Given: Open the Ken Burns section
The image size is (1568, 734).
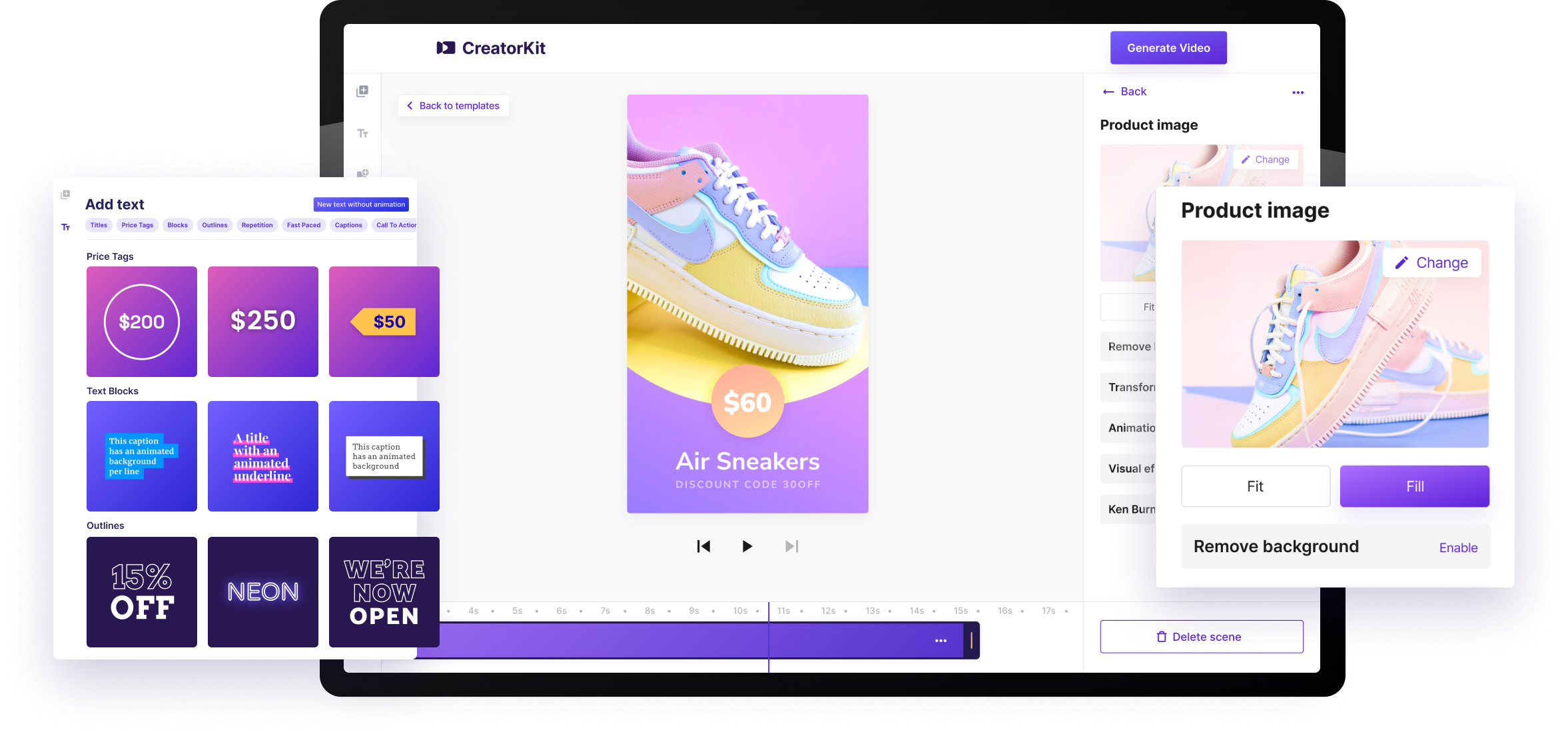Looking at the screenshot, I should coord(1128,509).
